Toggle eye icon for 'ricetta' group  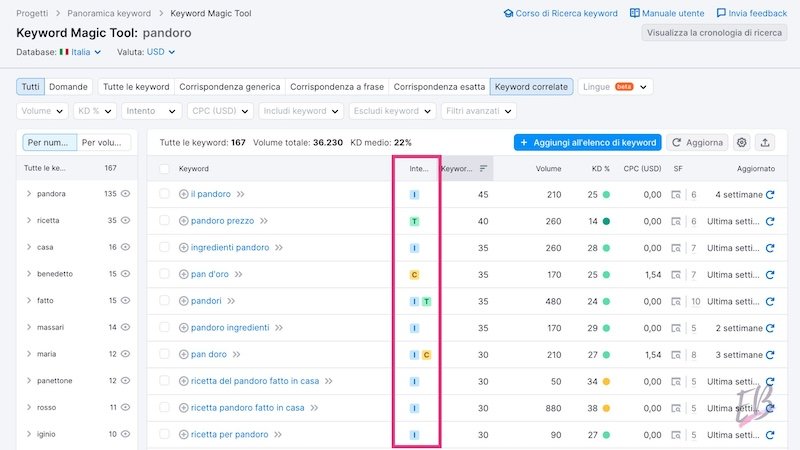coord(126,220)
